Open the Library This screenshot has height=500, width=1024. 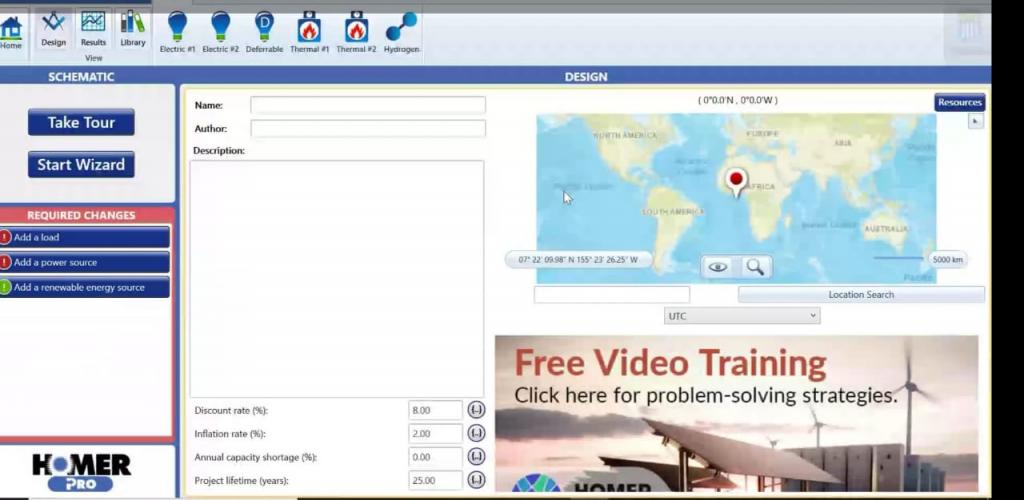pyautogui.click(x=133, y=29)
